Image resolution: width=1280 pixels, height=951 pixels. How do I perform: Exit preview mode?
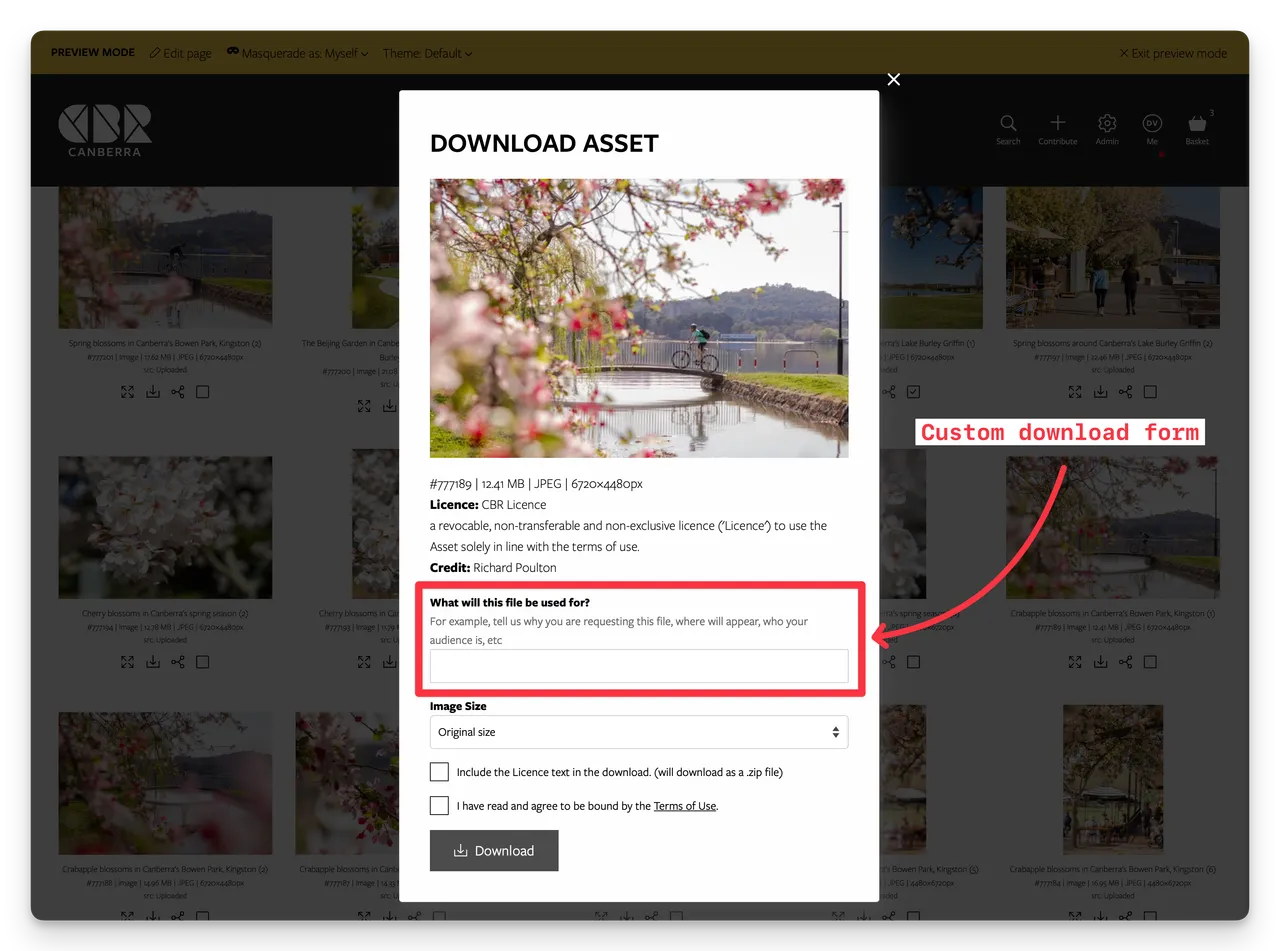(x=1172, y=53)
